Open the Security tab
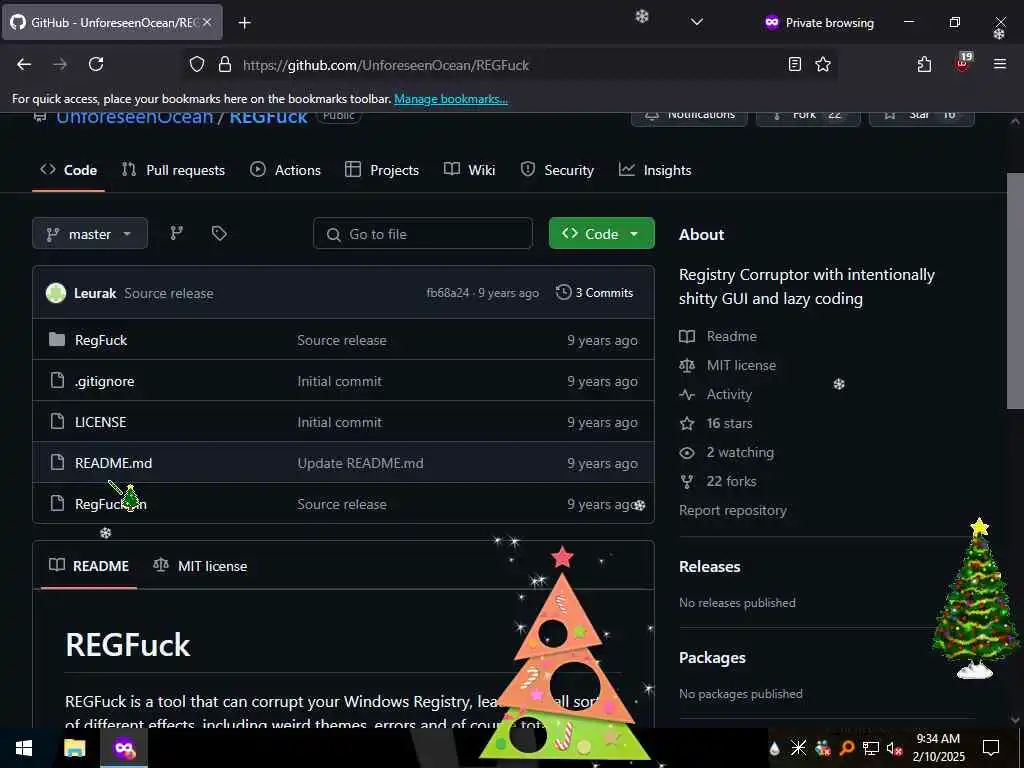The image size is (1024, 768). 557,170
